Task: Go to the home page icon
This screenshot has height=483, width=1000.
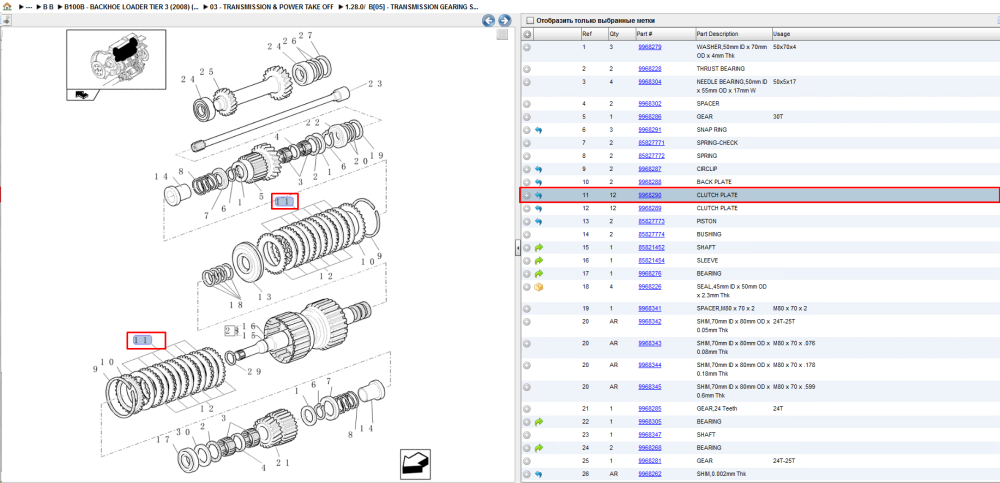Action: pos(7,6)
